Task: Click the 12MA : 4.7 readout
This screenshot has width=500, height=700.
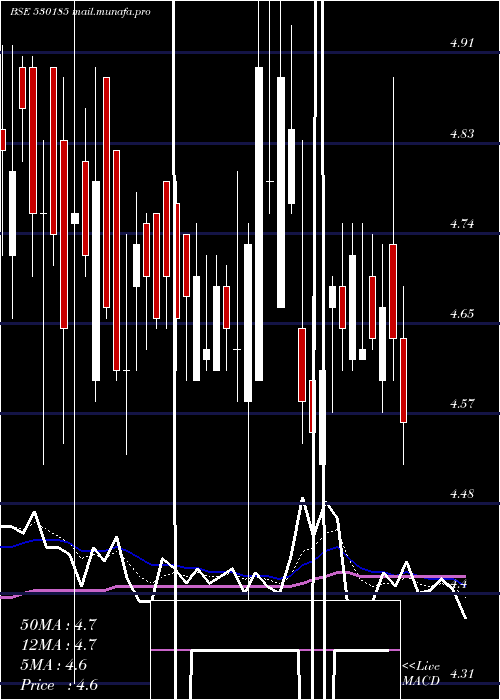Action: click(58, 645)
